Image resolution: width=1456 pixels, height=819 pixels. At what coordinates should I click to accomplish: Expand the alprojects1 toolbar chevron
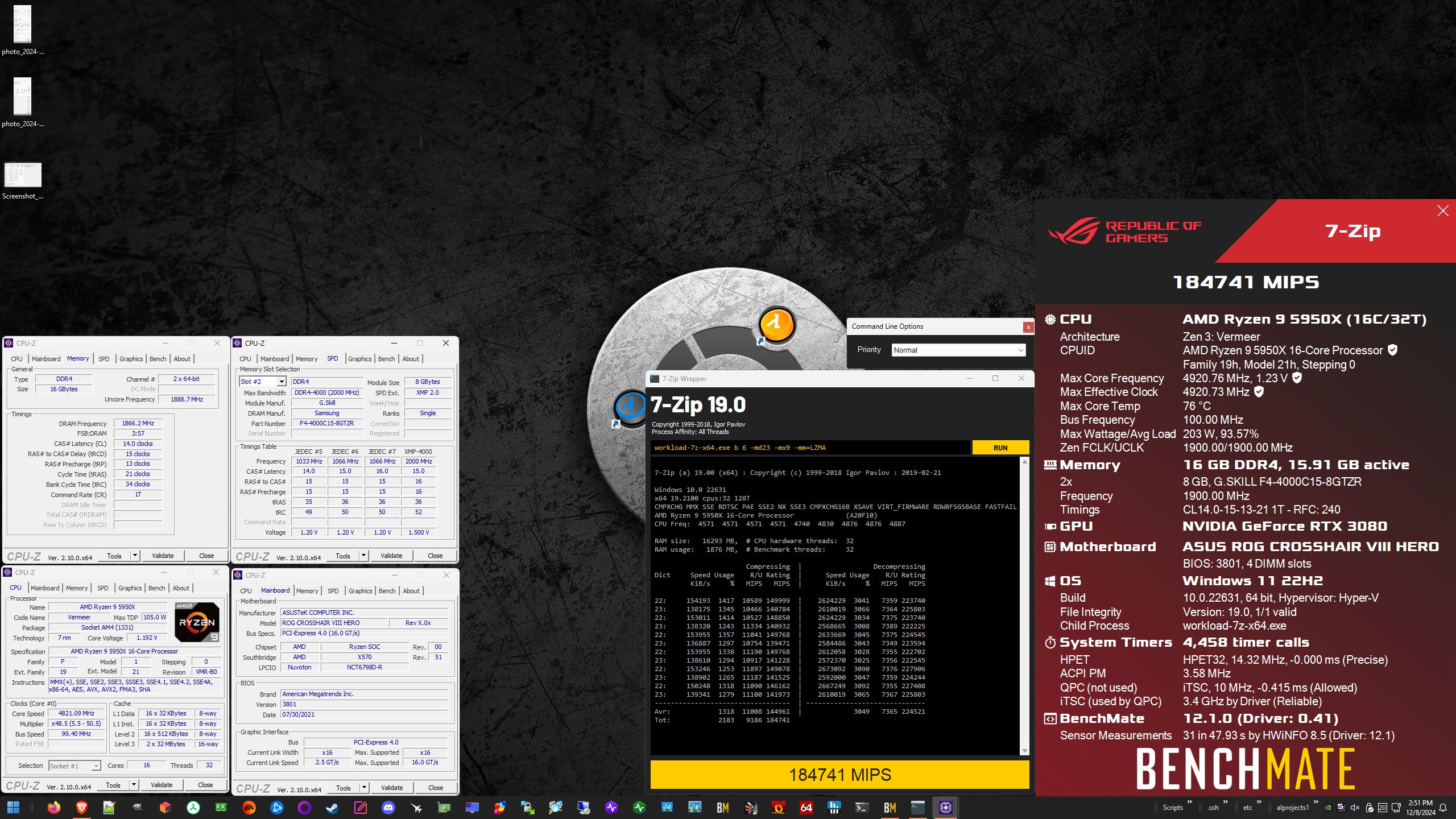coord(1316,802)
